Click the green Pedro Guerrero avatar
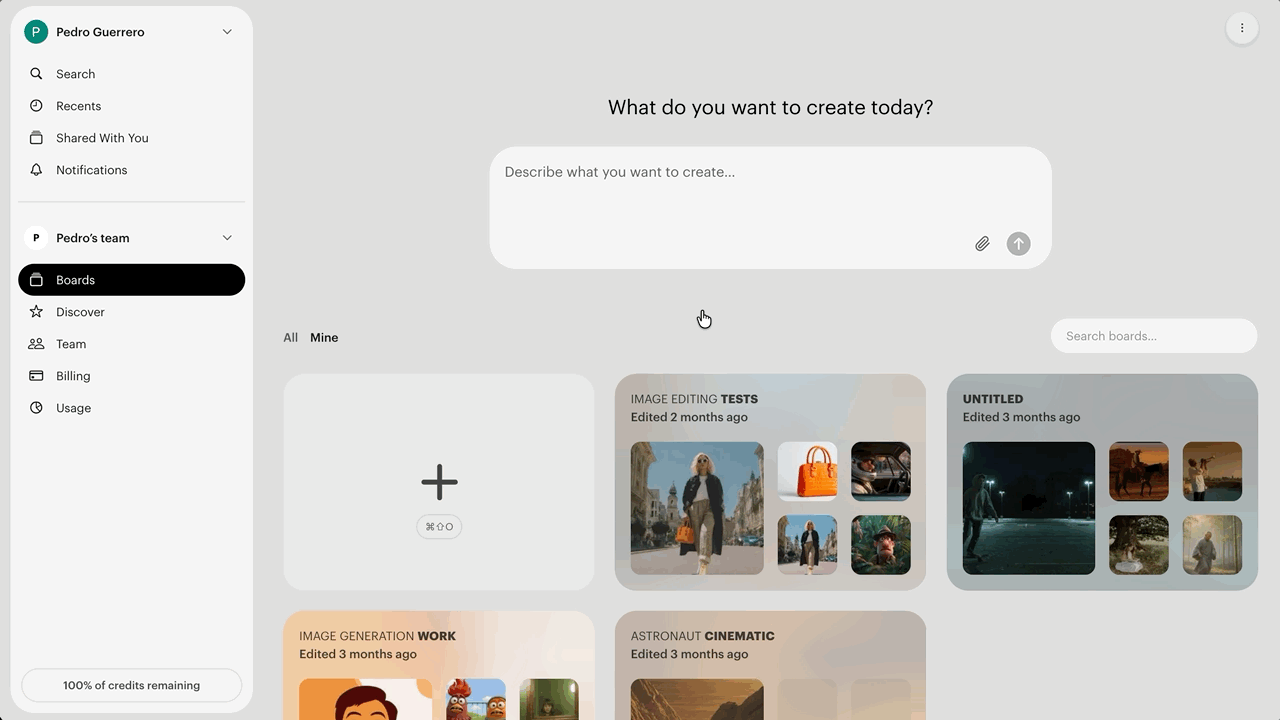This screenshot has height=720, width=1280. point(36,32)
